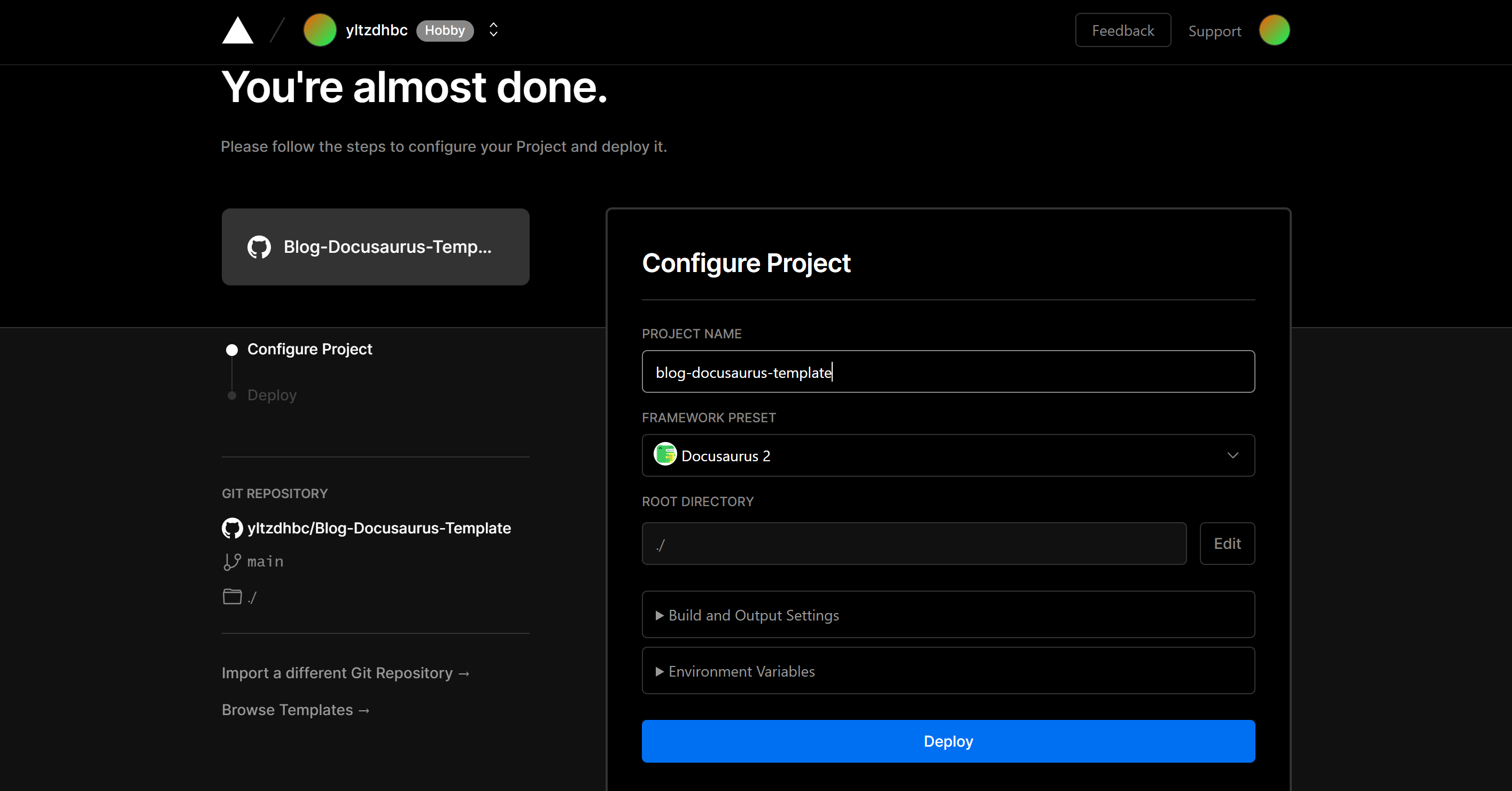Image resolution: width=1512 pixels, height=791 pixels.
Task: Click the folder icon for root path
Action: [x=232, y=597]
